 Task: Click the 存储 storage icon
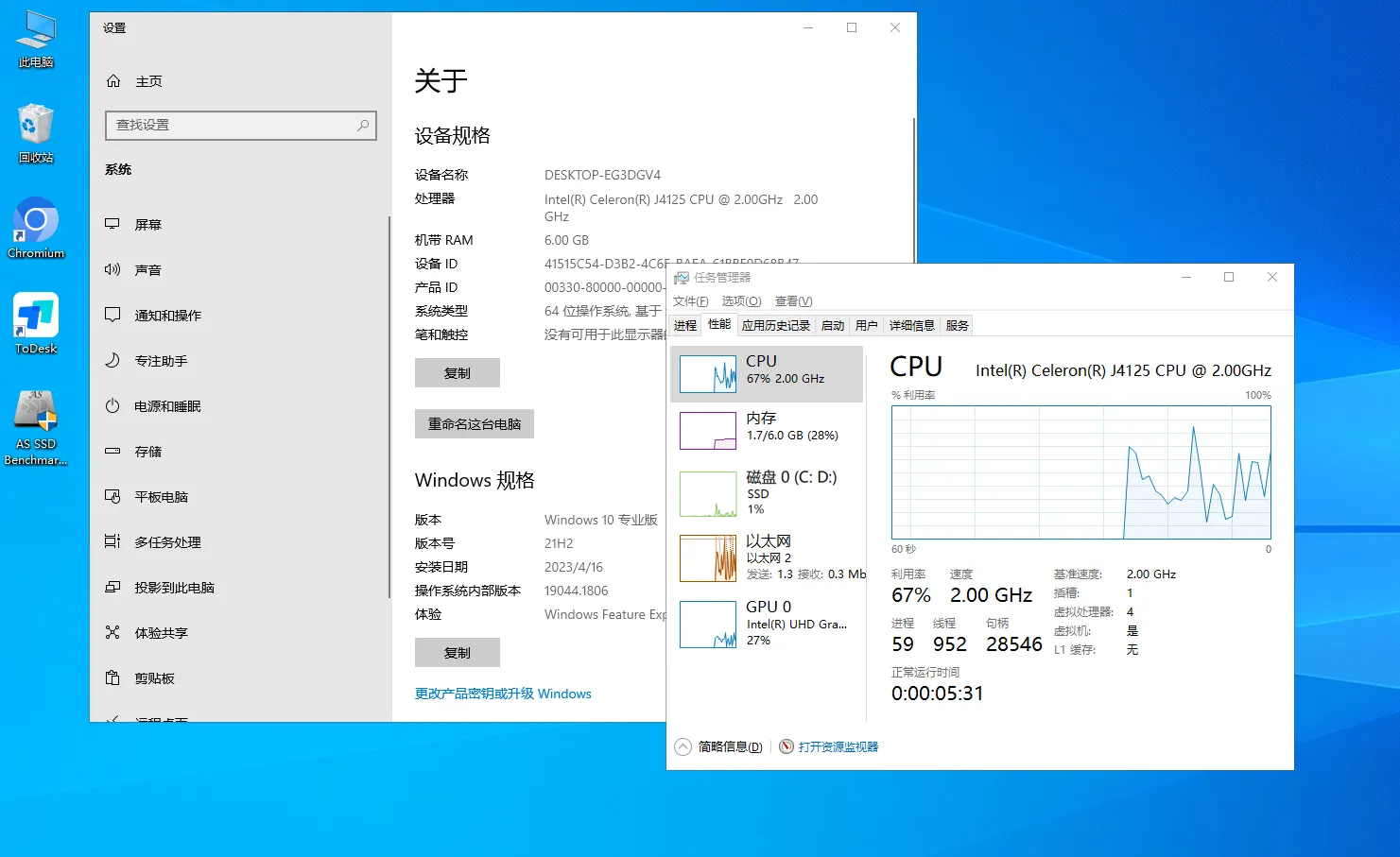[112, 451]
